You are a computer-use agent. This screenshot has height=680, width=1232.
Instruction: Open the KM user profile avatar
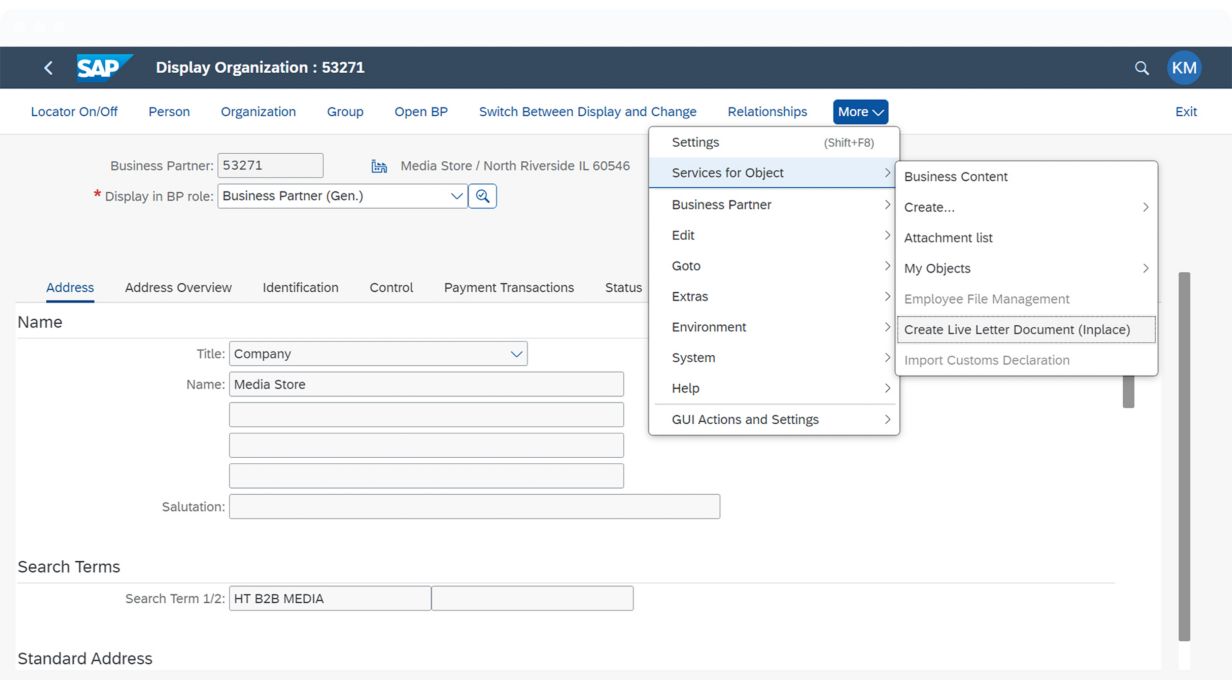tap(1184, 68)
